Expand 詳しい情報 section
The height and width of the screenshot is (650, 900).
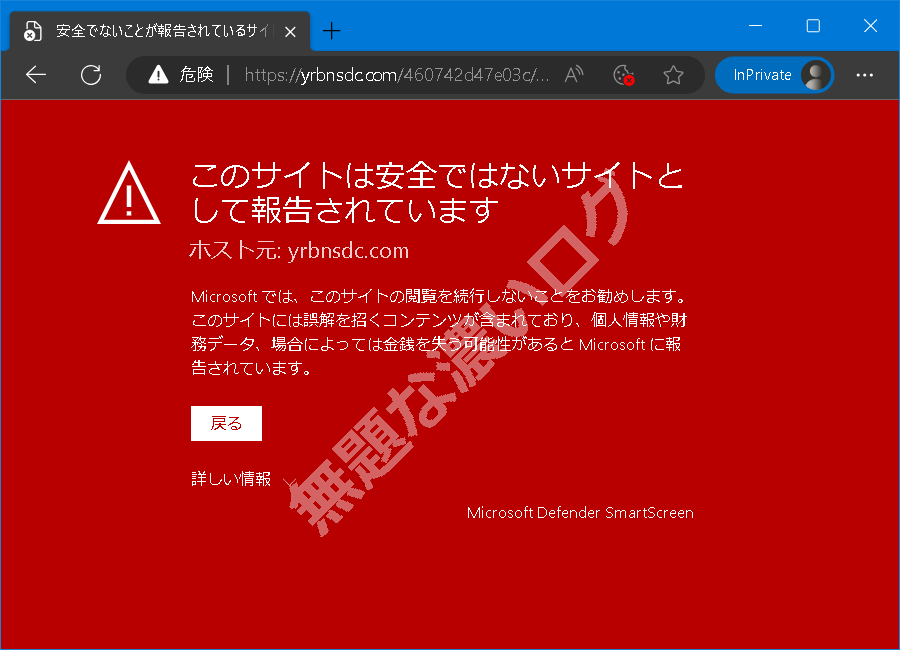(243, 479)
